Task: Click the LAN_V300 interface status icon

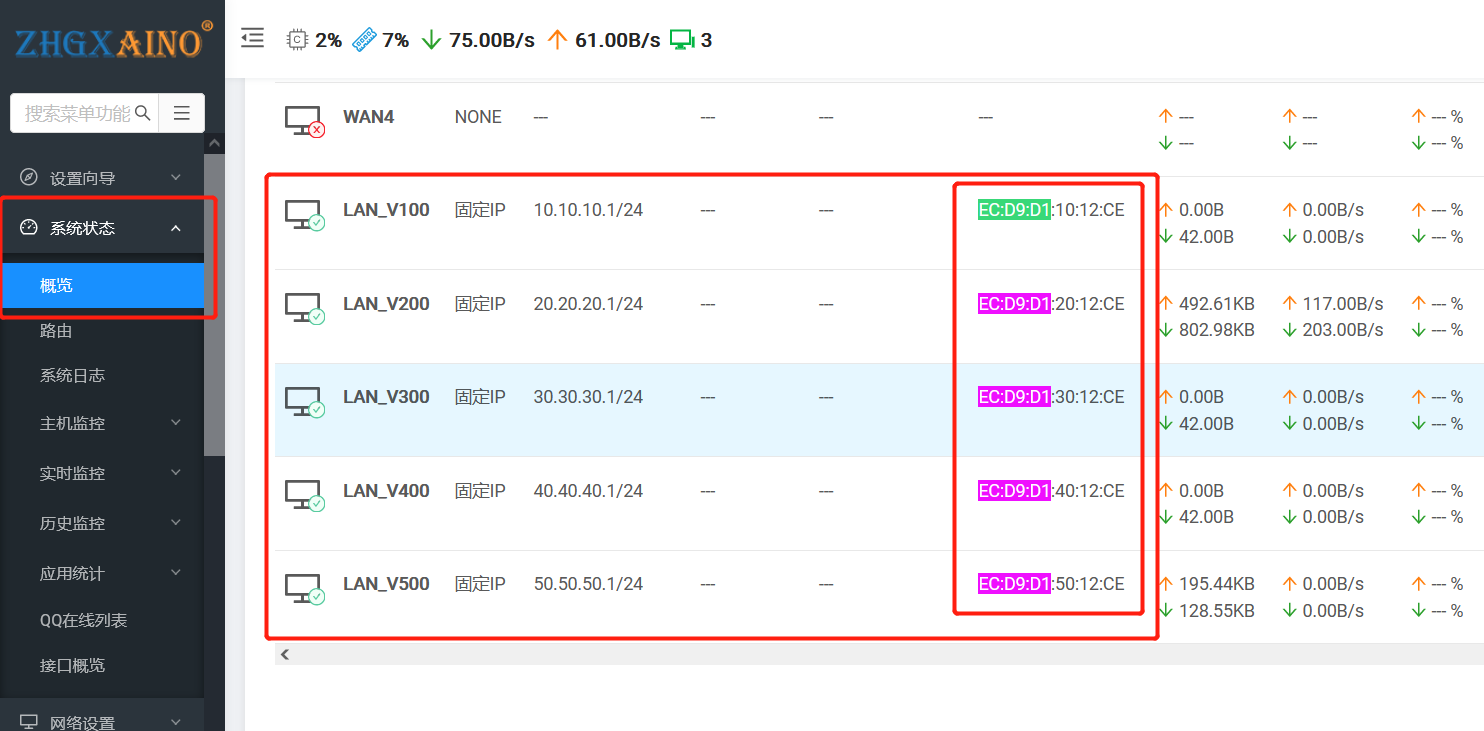Action: 304,401
